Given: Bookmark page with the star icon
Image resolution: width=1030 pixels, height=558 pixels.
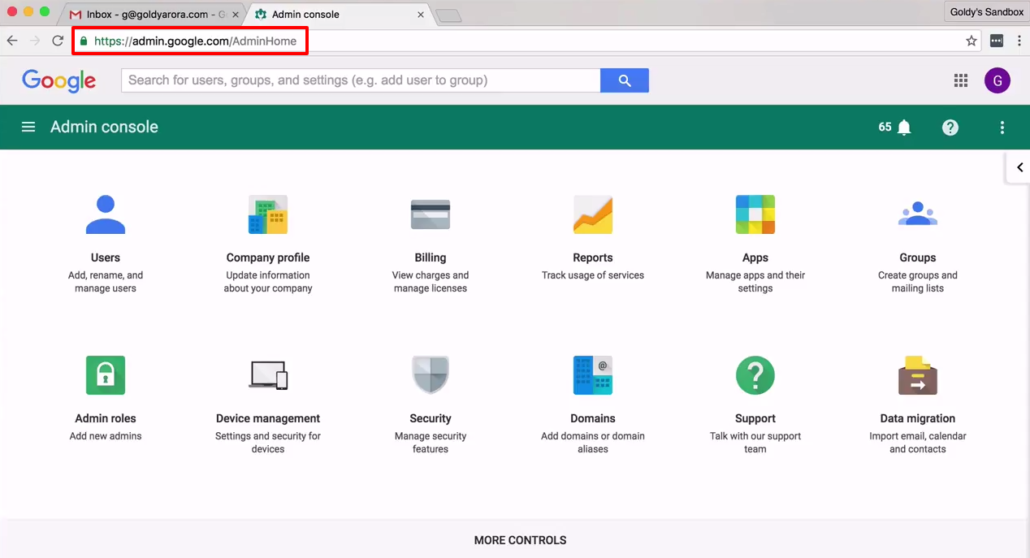Looking at the screenshot, I should [972, 41].
